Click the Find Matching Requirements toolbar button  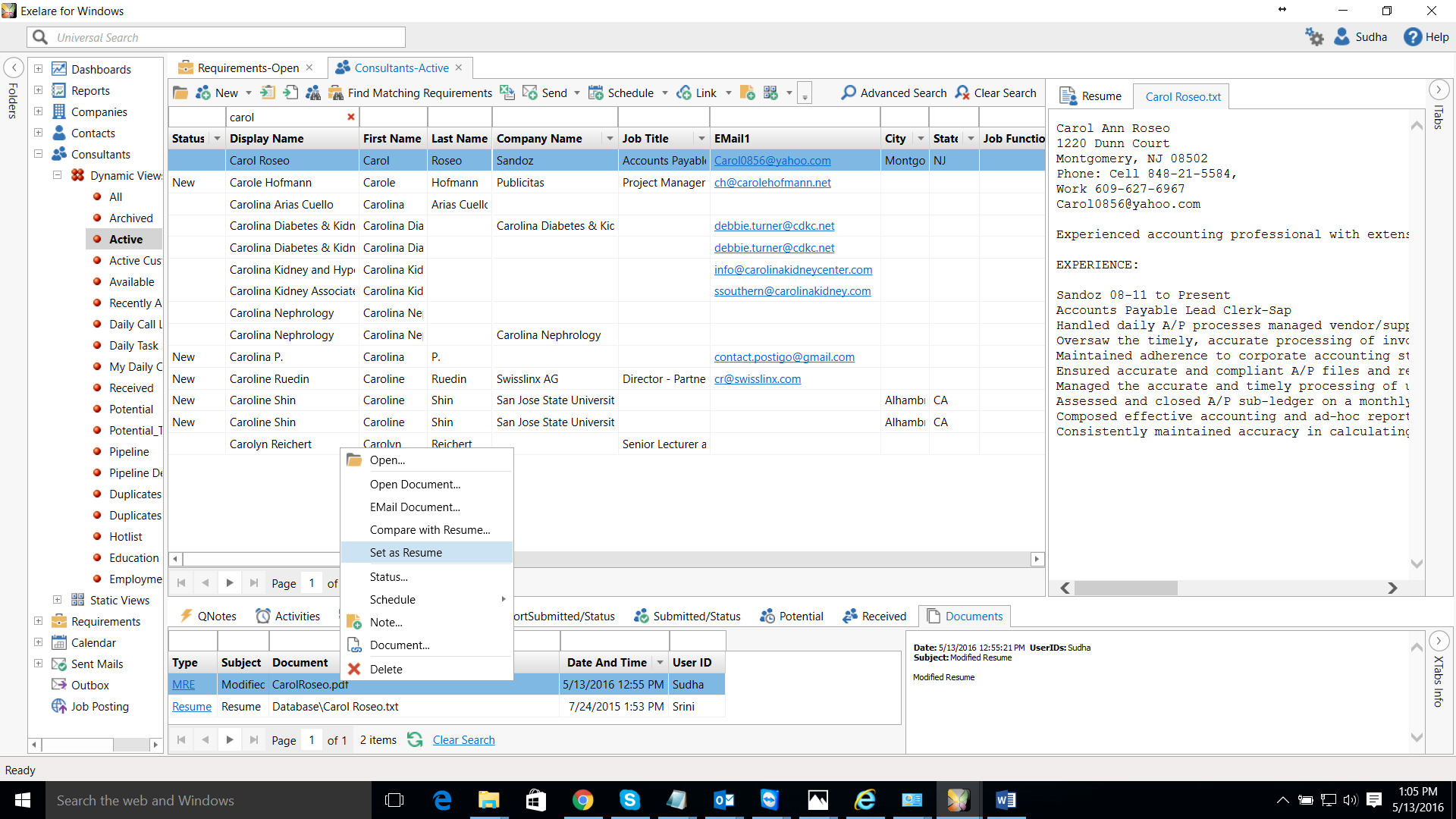pyautogui.click(x=410, y=93)
